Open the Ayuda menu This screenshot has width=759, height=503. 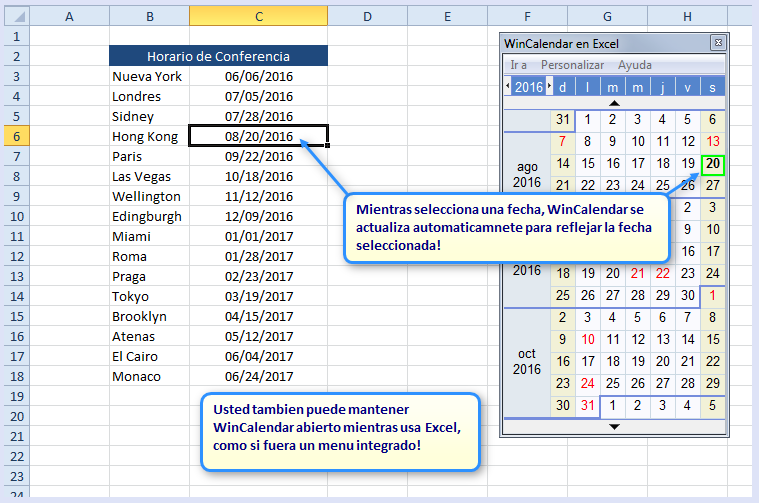(635, 65)
